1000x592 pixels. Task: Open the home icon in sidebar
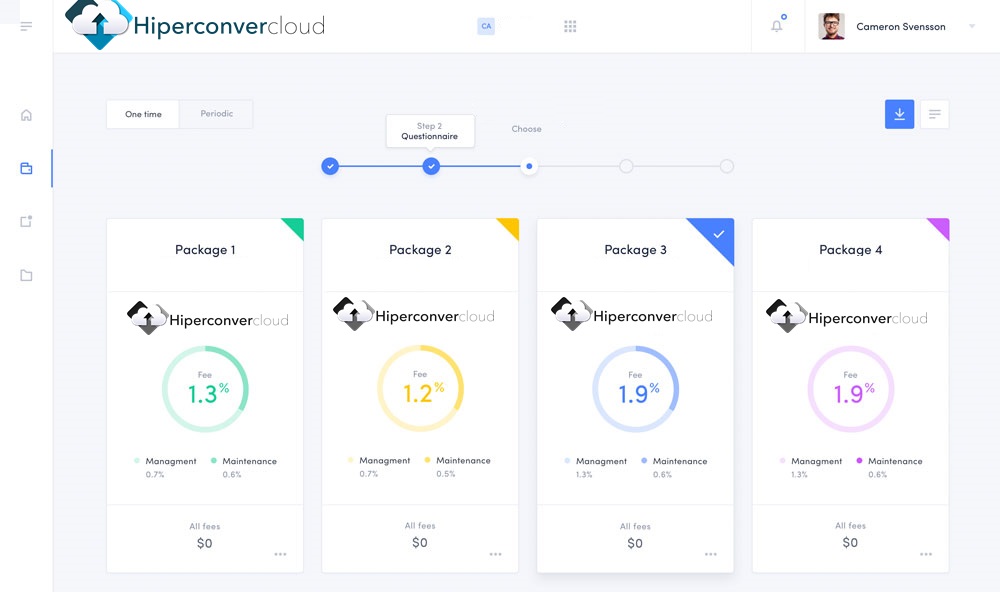click(x=26, y=115)
